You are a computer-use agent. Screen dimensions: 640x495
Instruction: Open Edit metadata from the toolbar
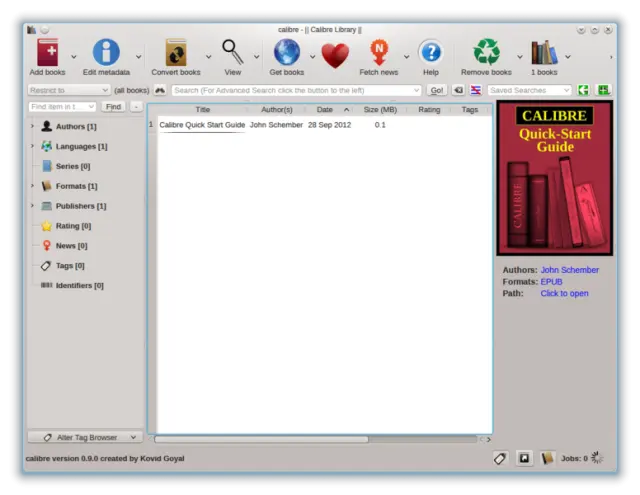[x=106, y=54]
